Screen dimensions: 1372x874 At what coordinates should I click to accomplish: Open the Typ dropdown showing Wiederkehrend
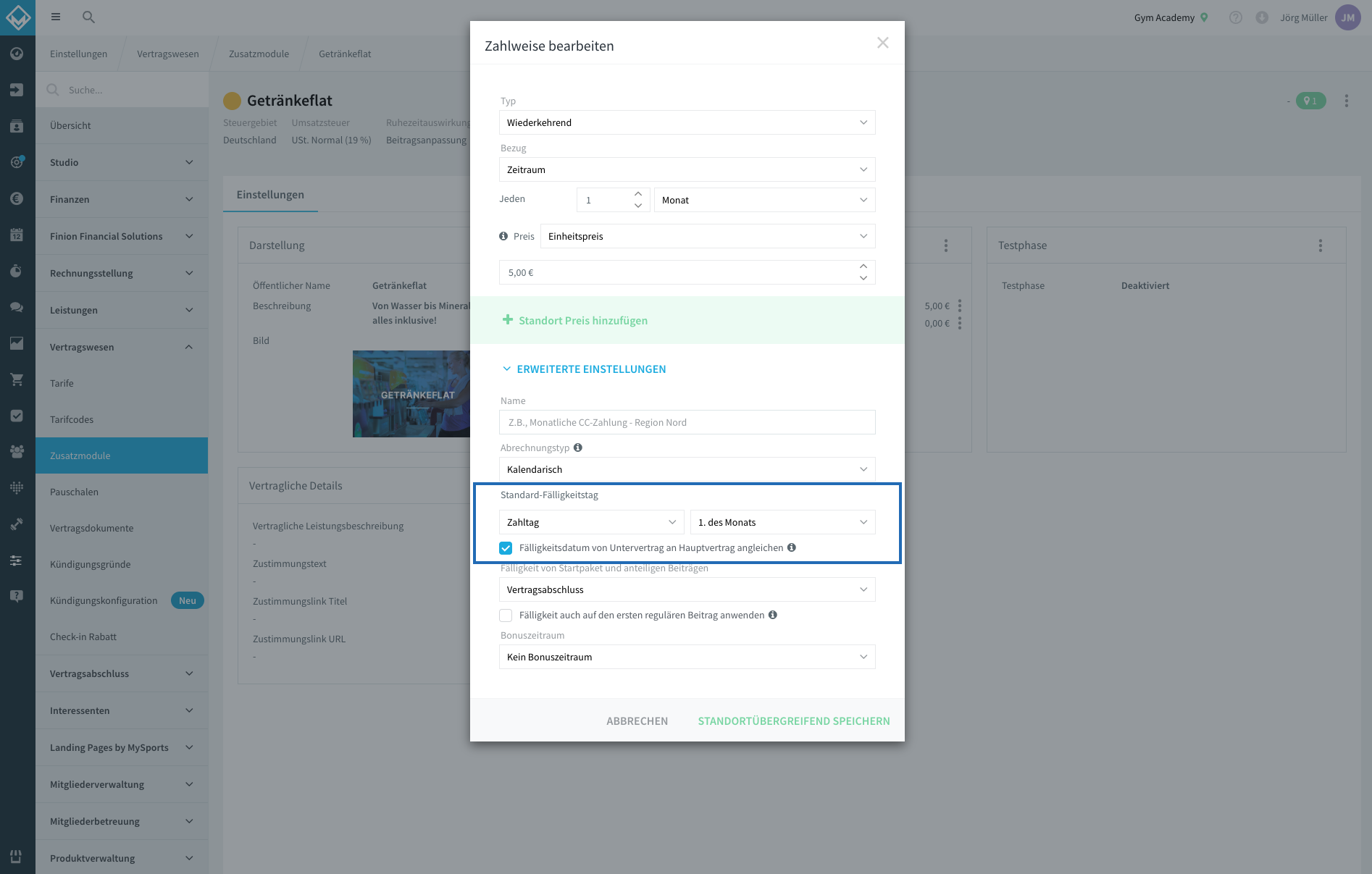tap(687, 122)
